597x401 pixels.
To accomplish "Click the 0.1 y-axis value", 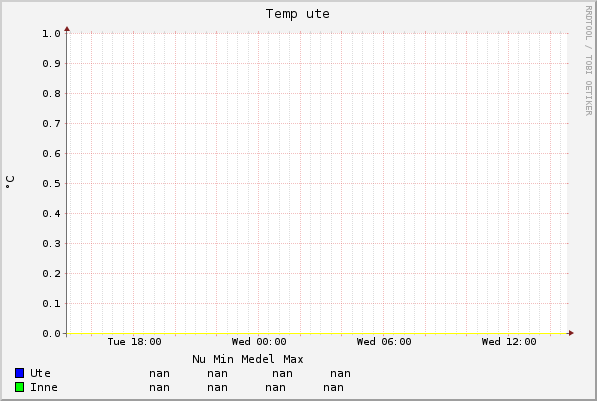I will [x=51, y=304].
